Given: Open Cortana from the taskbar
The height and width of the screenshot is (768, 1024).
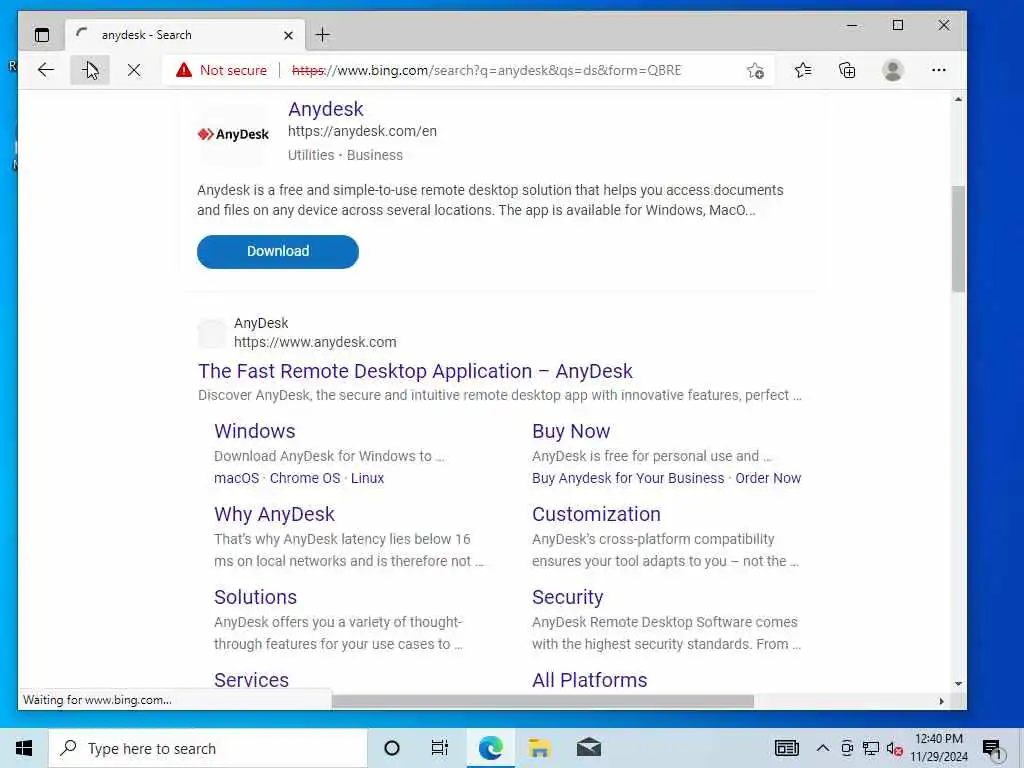Looking at the screenshot, I should tap(392, 748).
